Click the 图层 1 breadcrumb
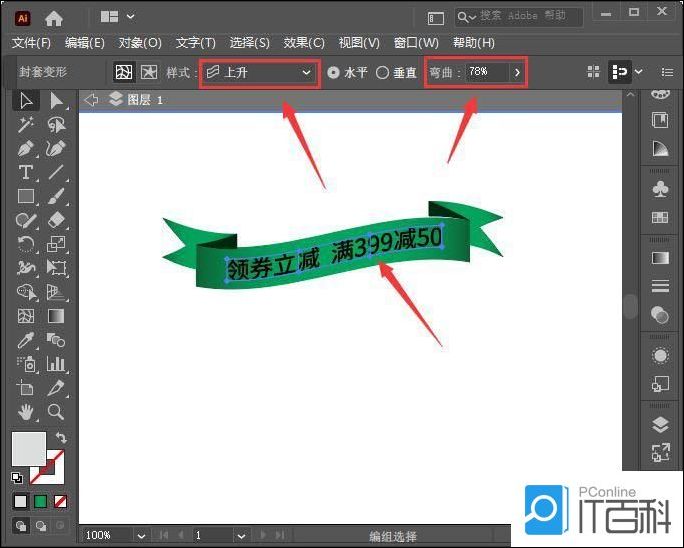The height and width of the screenshot is (548, 684). [145, 100]
